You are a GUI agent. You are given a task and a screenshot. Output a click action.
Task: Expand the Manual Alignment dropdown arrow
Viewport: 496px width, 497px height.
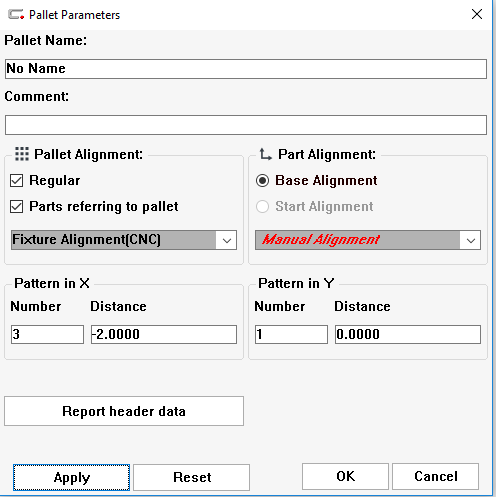471,240
